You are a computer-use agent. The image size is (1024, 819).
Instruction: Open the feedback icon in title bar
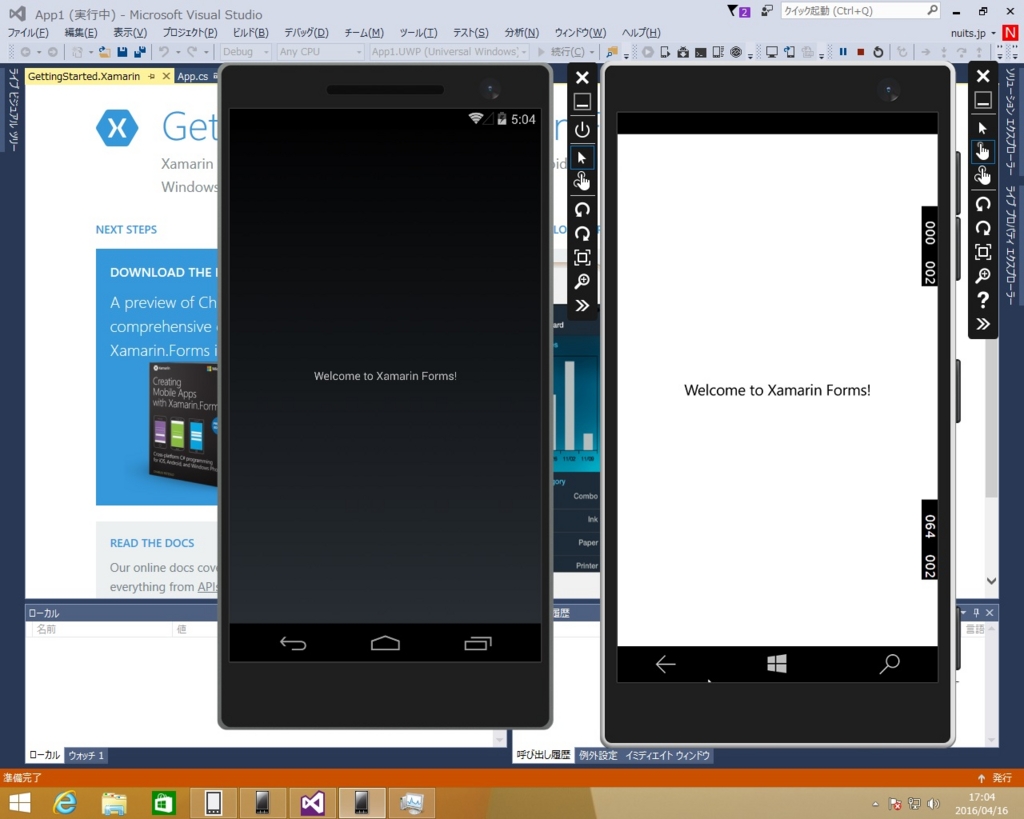[x=767, y=11]
